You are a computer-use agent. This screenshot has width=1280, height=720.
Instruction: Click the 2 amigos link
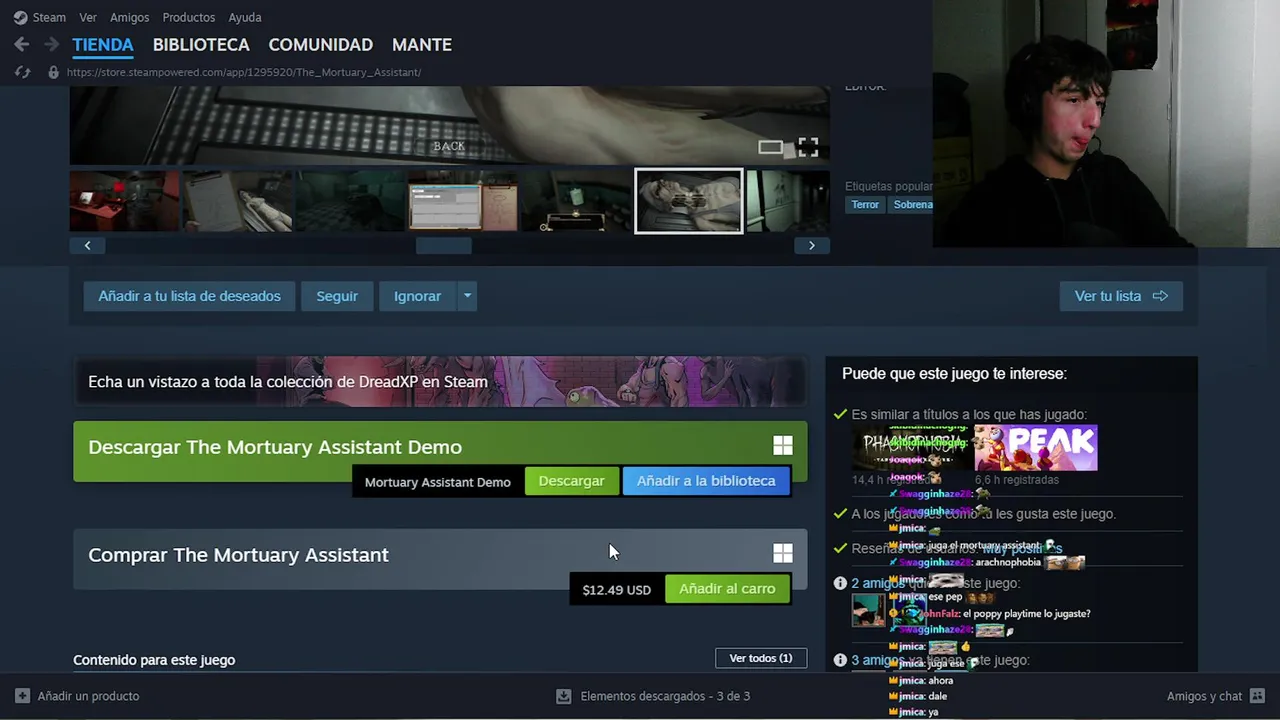point(878,583)
